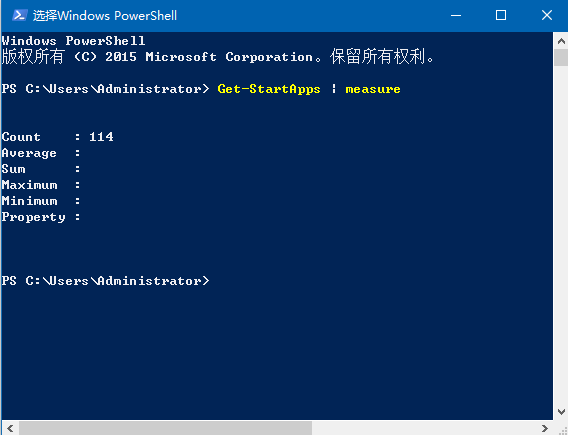This screenshot has width=568, height=435.
Task: Click the vertical scrollbar thumb
Action: (561, 58)
